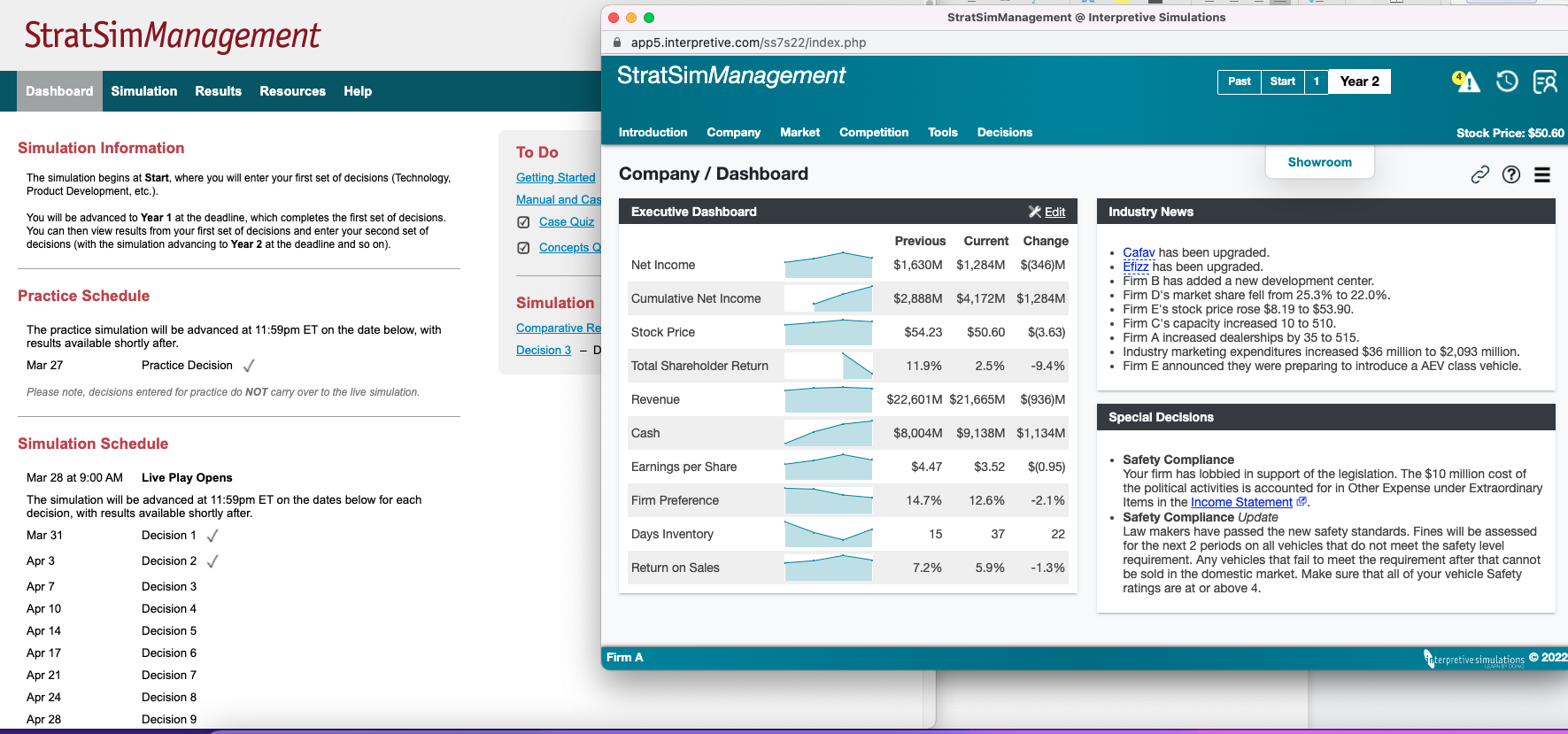Open the Introduction menu in popup window
The width and height of the screenshot is (1568, 734).
(x=653, y=132)
